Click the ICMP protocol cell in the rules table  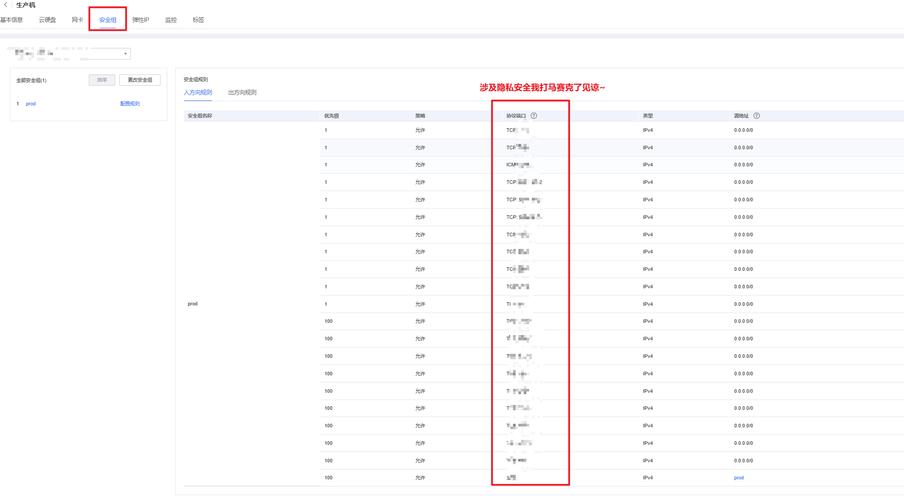pyautogui.click(x=518, y=165)
